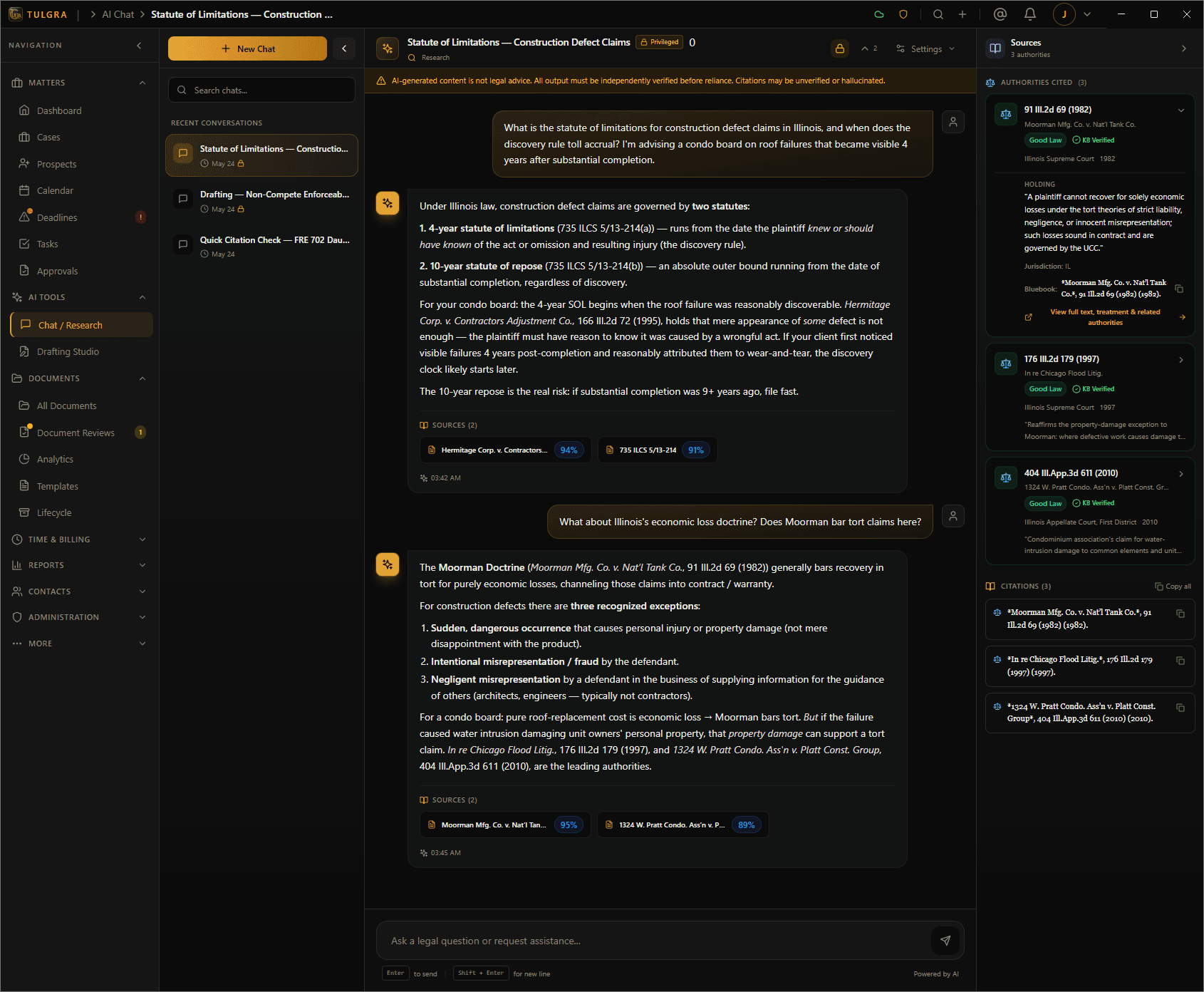Screen dimensions: 1204x992
Task: Copy the Moorman citation in Citations list
Action: point(1180,614)
